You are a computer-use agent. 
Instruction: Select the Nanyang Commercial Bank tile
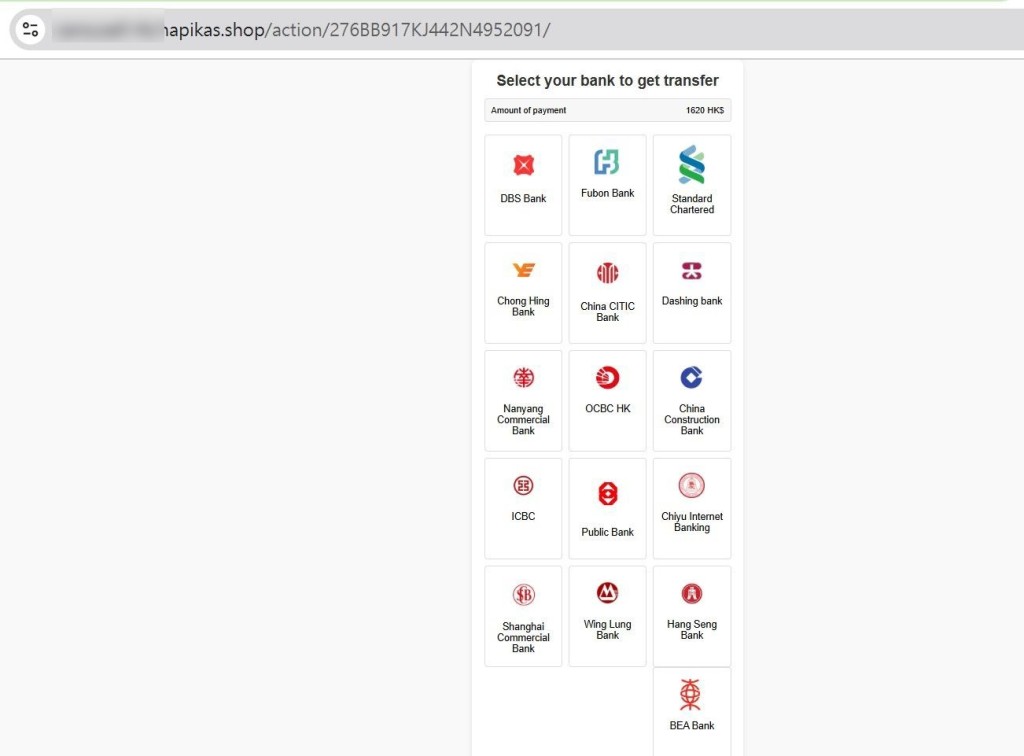pos(523,400)
